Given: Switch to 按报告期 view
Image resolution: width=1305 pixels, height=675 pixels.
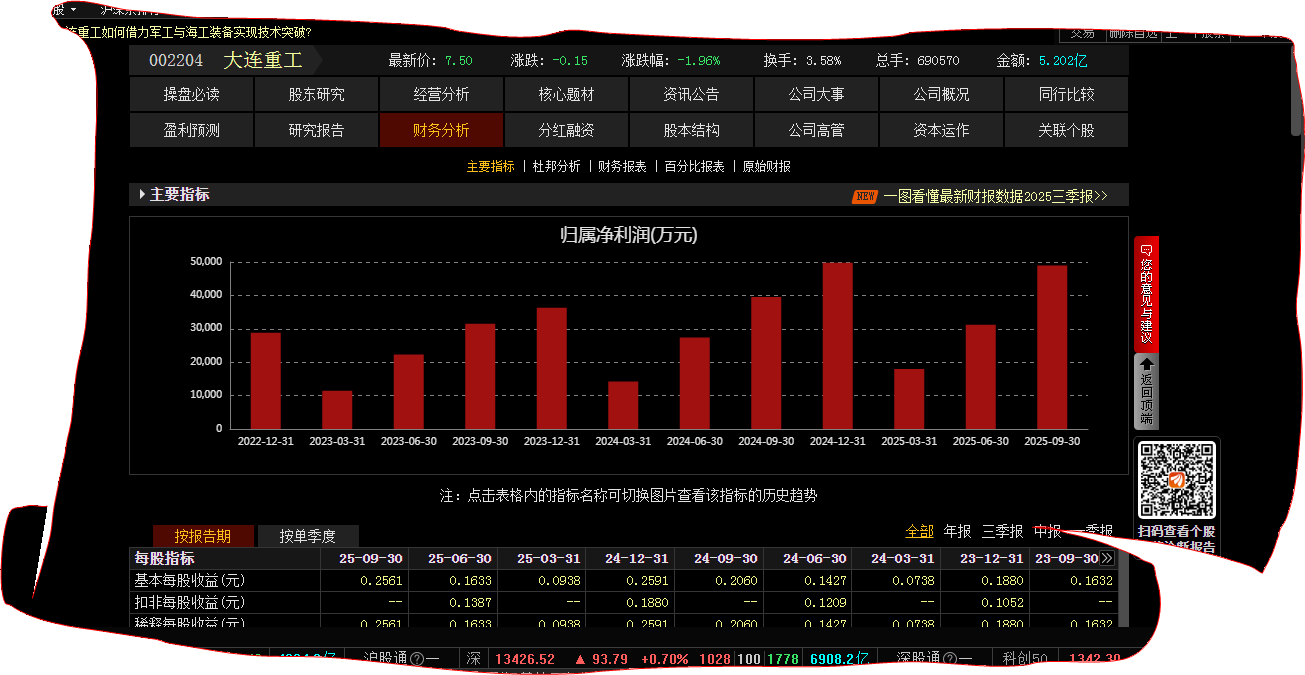Looking at the screenshot, I should (x=203, y=536).
